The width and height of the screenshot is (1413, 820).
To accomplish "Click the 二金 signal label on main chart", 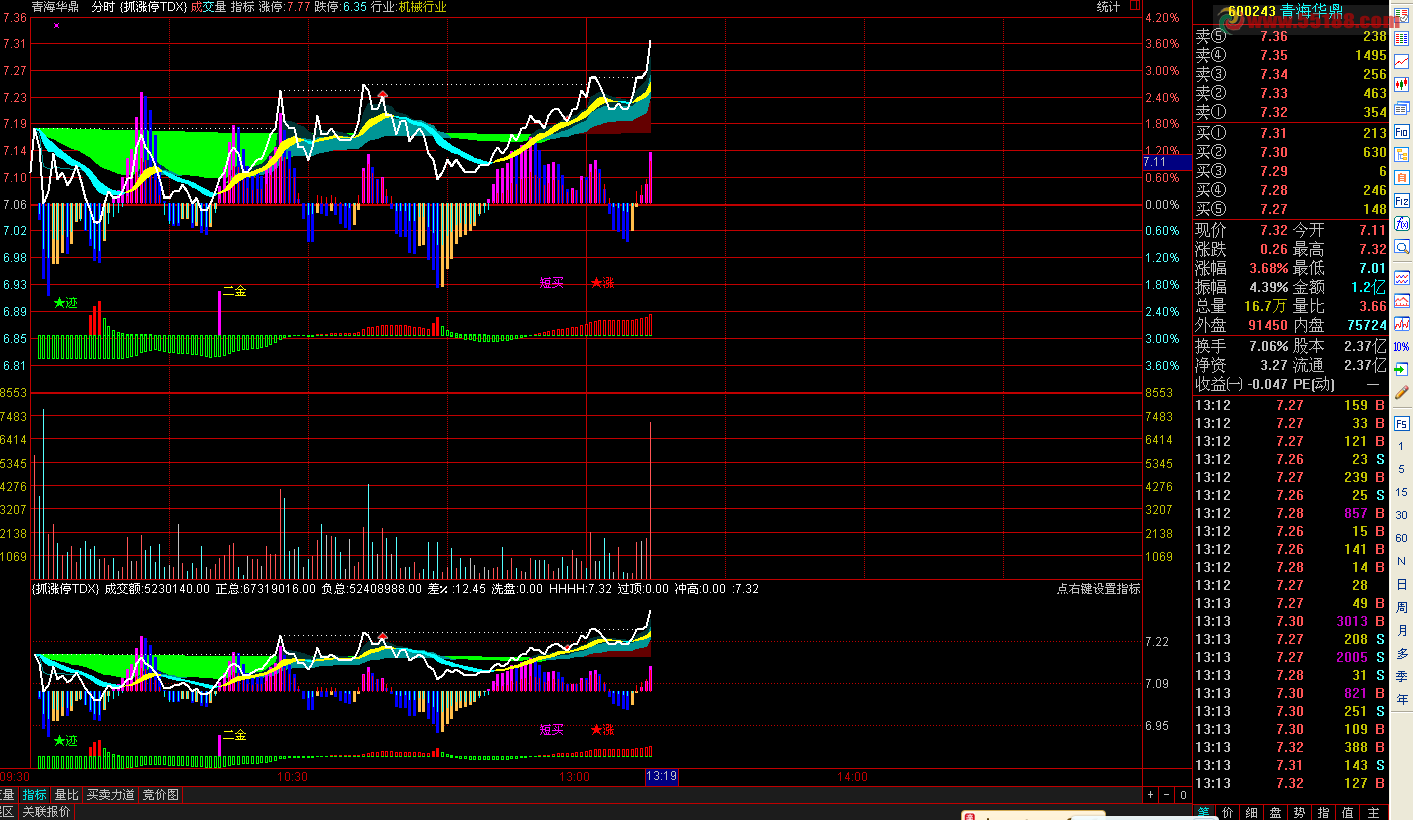I will click(x=234, y=291).
